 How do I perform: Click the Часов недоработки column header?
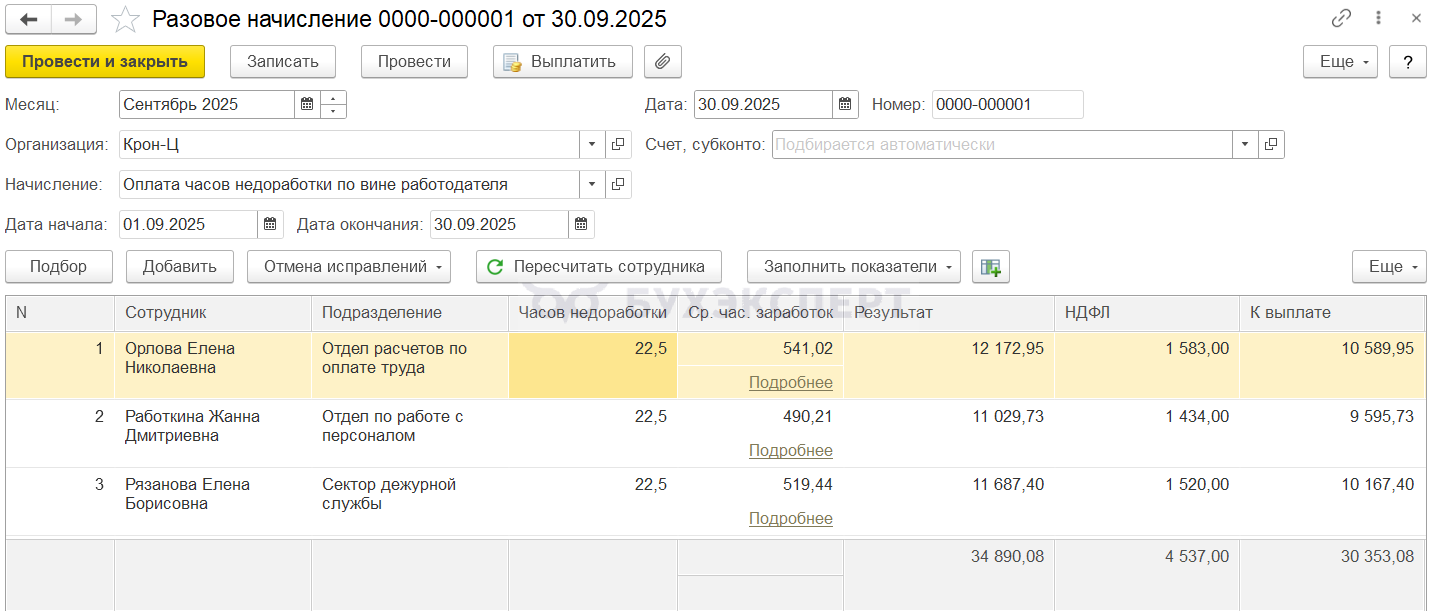click(593, 313)
